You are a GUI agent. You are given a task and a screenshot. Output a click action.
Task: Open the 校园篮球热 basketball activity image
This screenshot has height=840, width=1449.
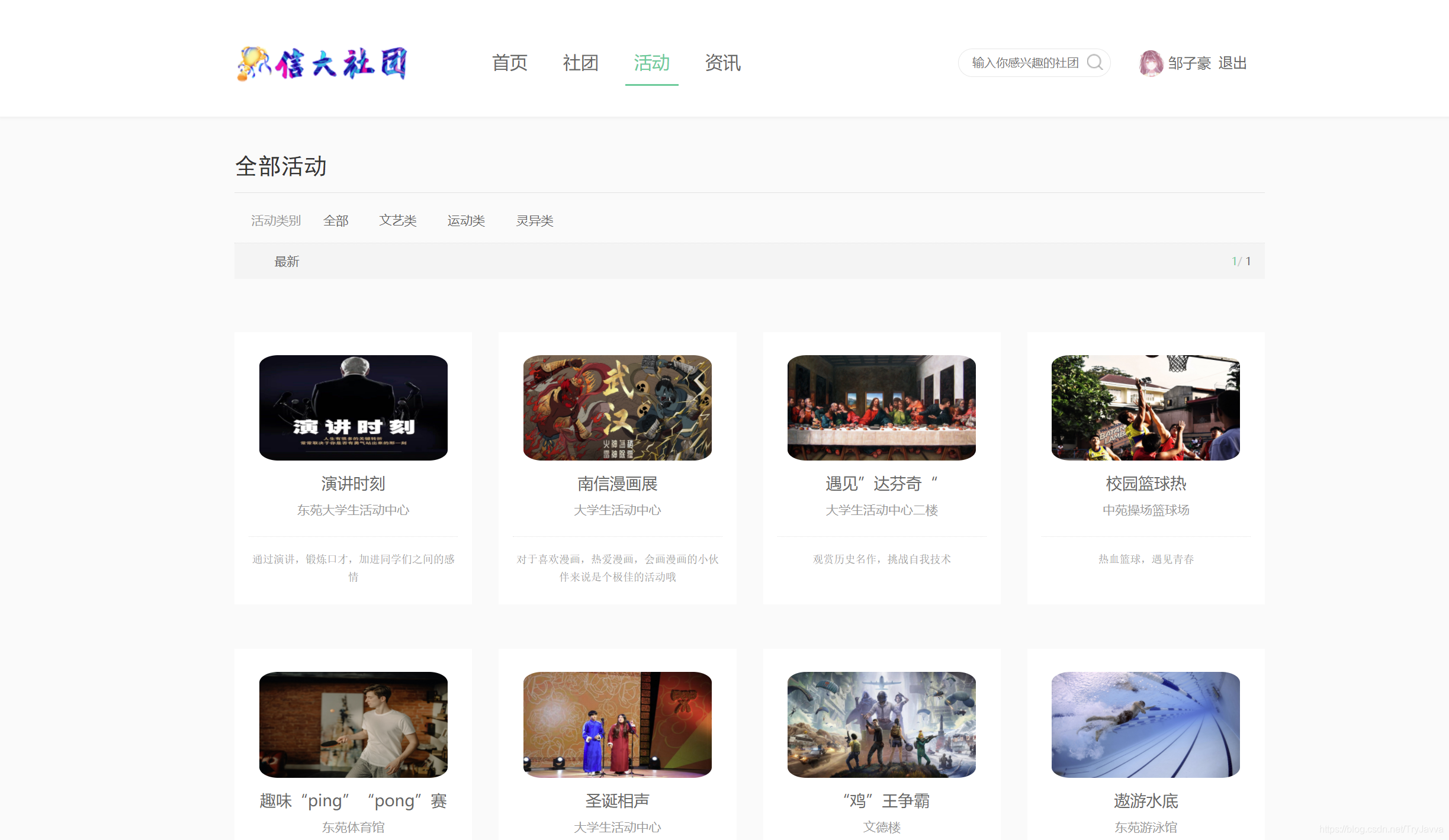[1144, 408]
